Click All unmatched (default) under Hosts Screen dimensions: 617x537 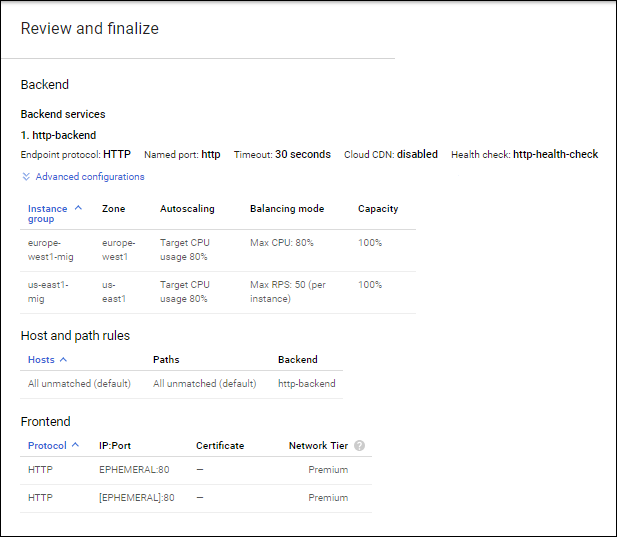coord(79,384)
